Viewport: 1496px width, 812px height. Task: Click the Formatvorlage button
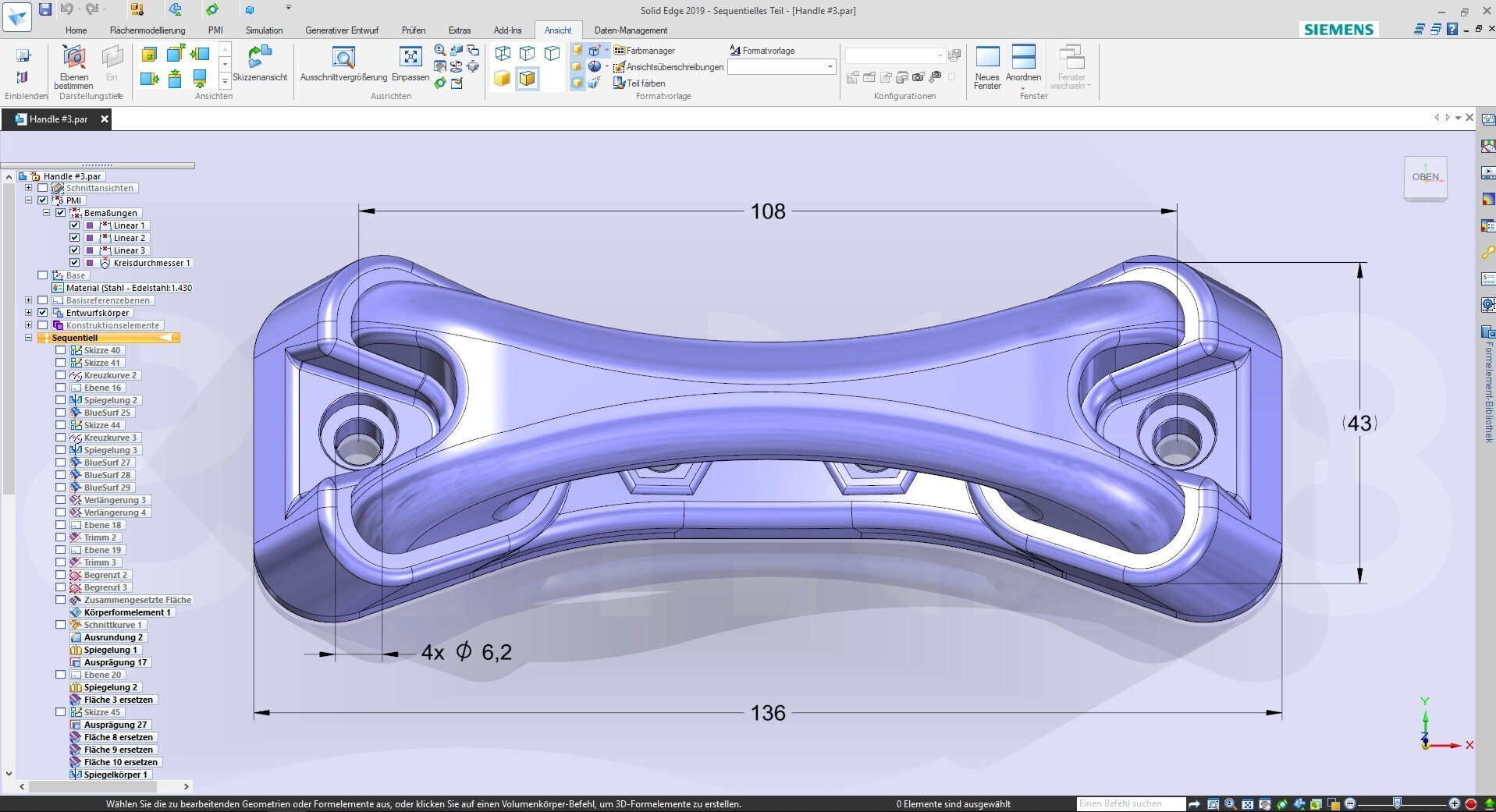point(762,51)
